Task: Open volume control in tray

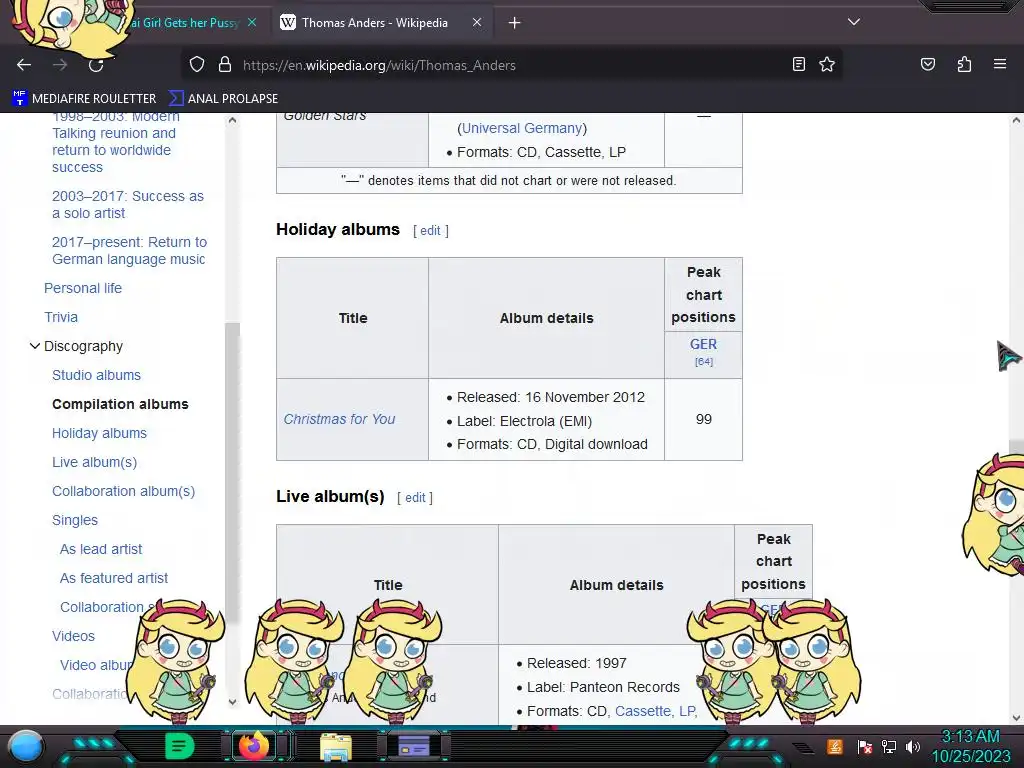Action: pos(913,747)
